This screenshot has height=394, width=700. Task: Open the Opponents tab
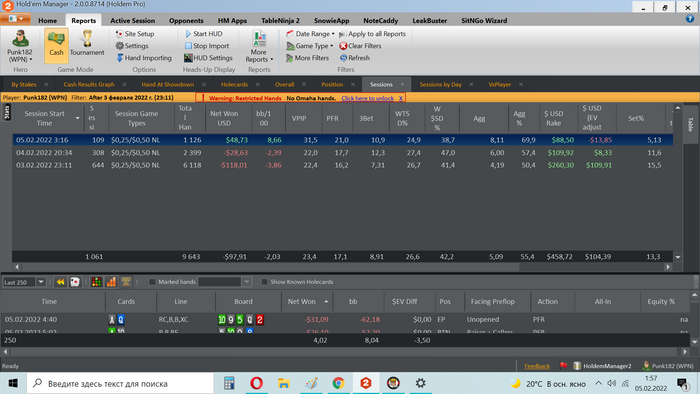tap(186, 21)
